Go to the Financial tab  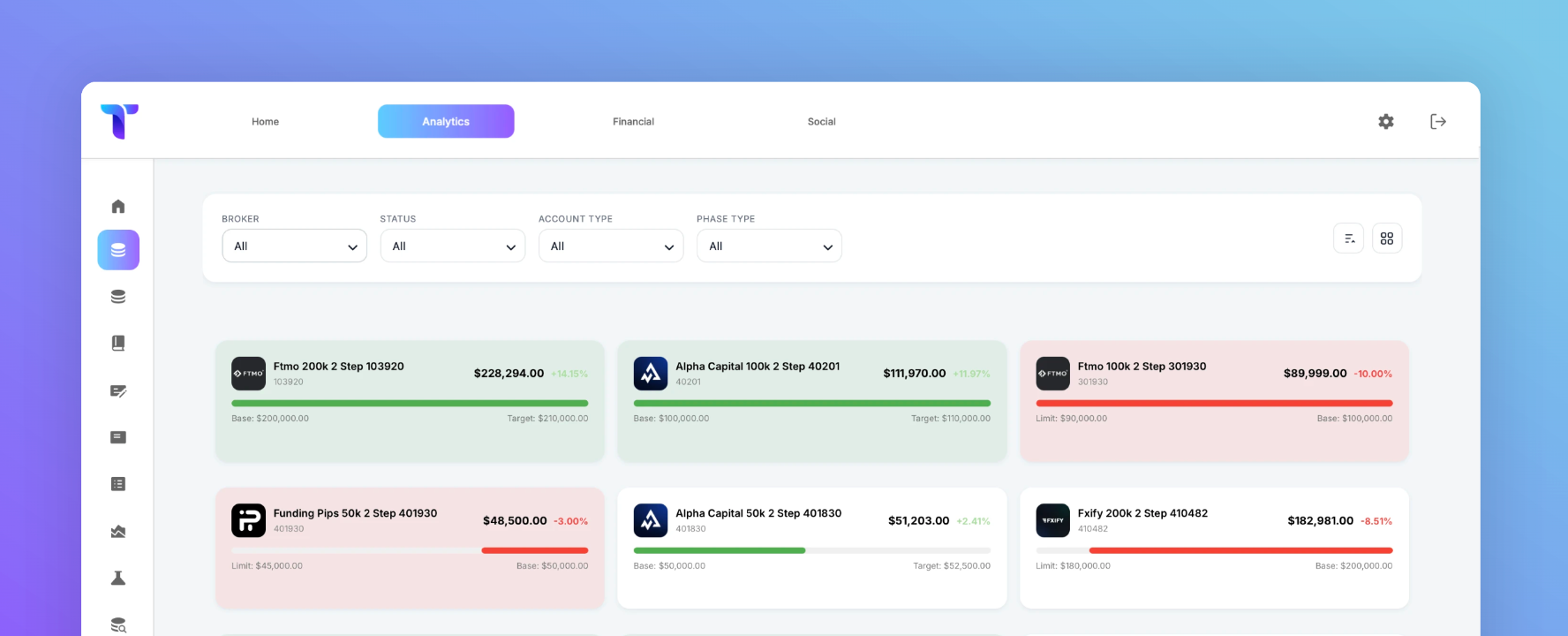pos(633,122)
